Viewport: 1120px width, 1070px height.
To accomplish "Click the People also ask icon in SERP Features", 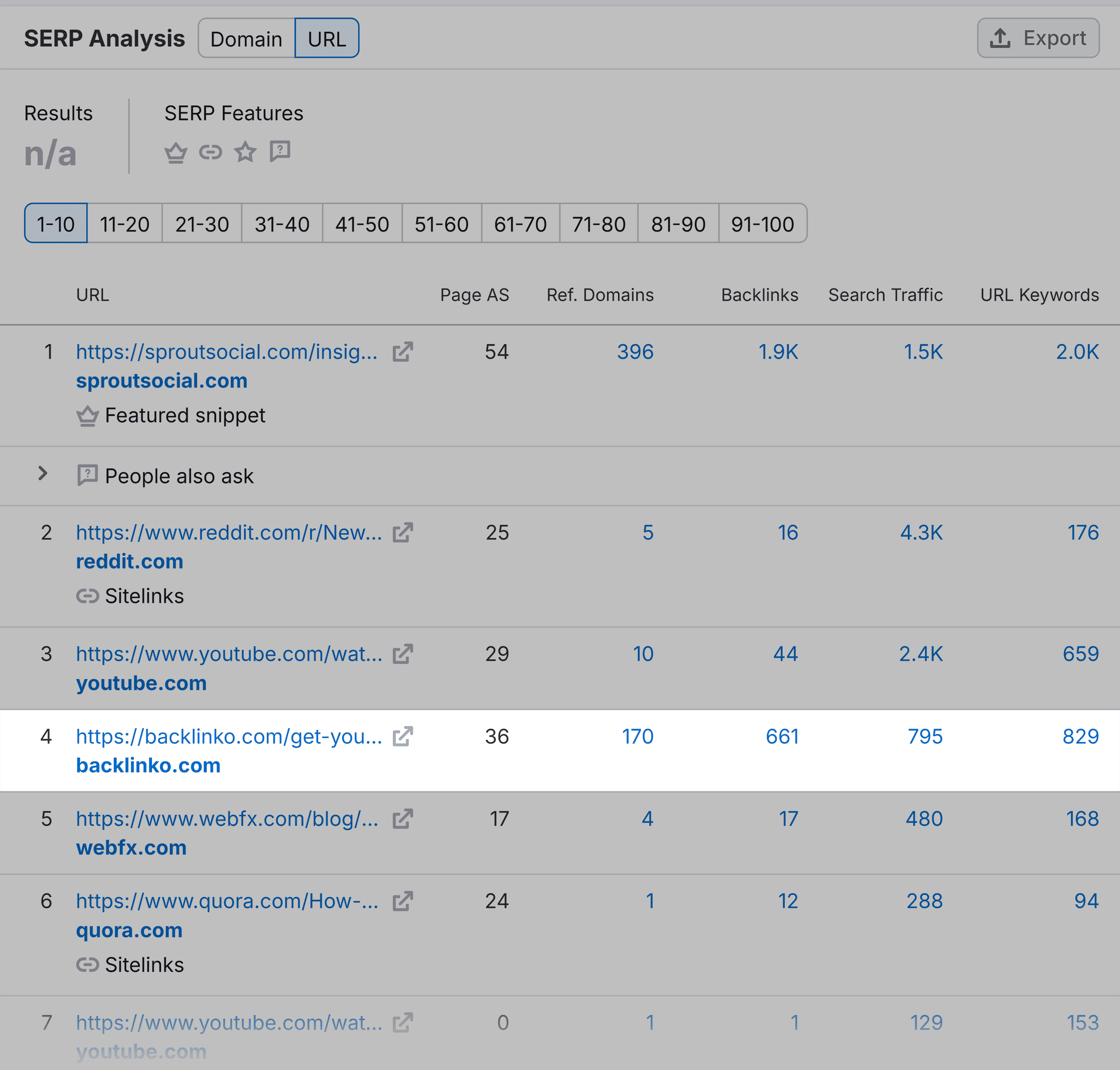I will pos(280,151).
